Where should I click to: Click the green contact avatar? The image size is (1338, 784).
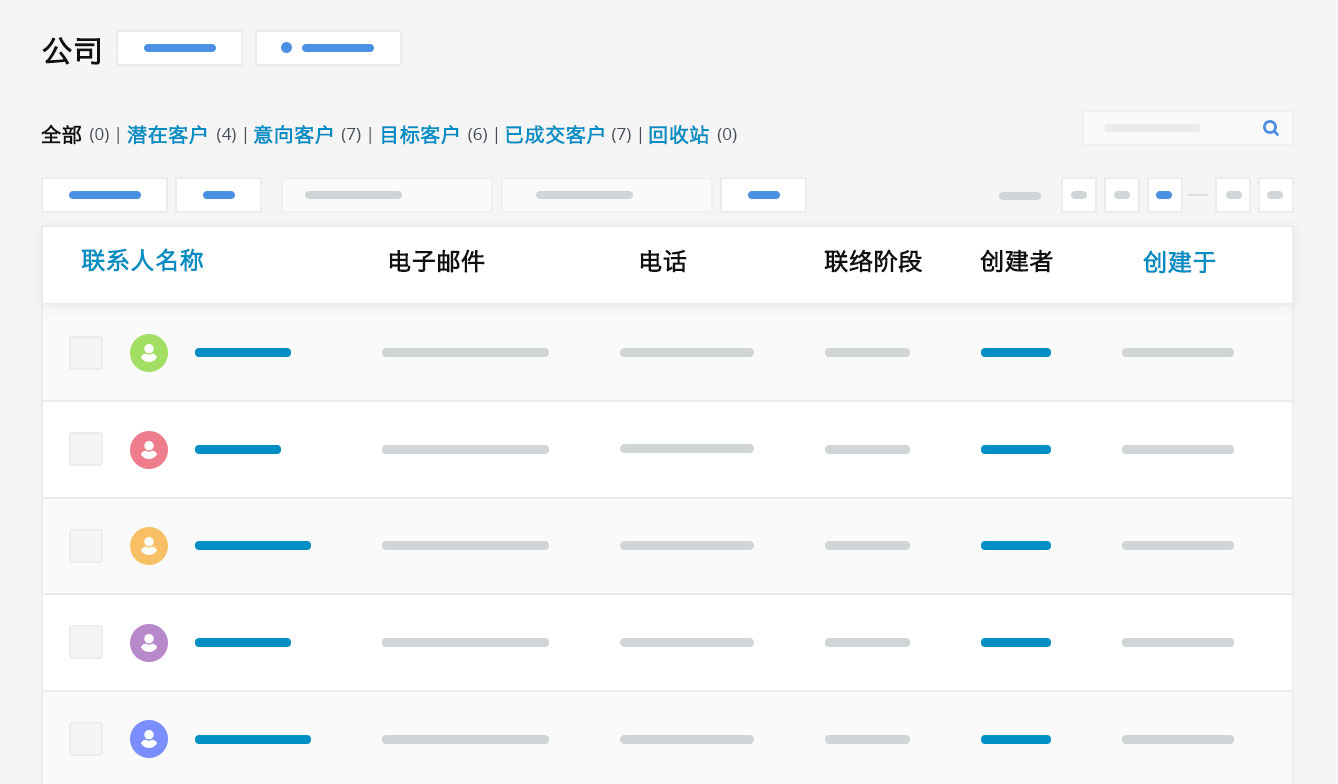pos(149,353)
